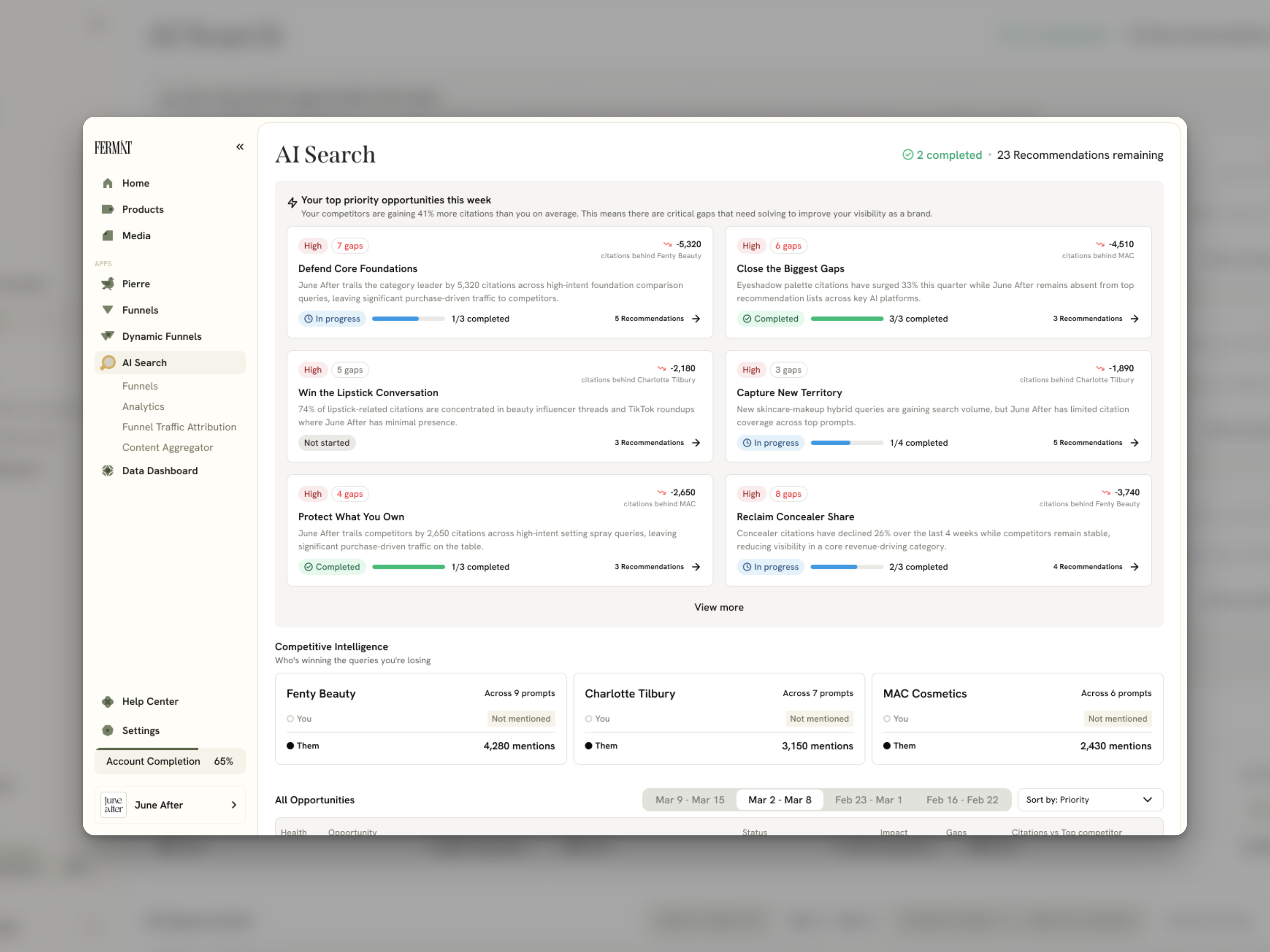Open Analytics under AI Search
This screenshot has height=952, width=1270.
143,406
